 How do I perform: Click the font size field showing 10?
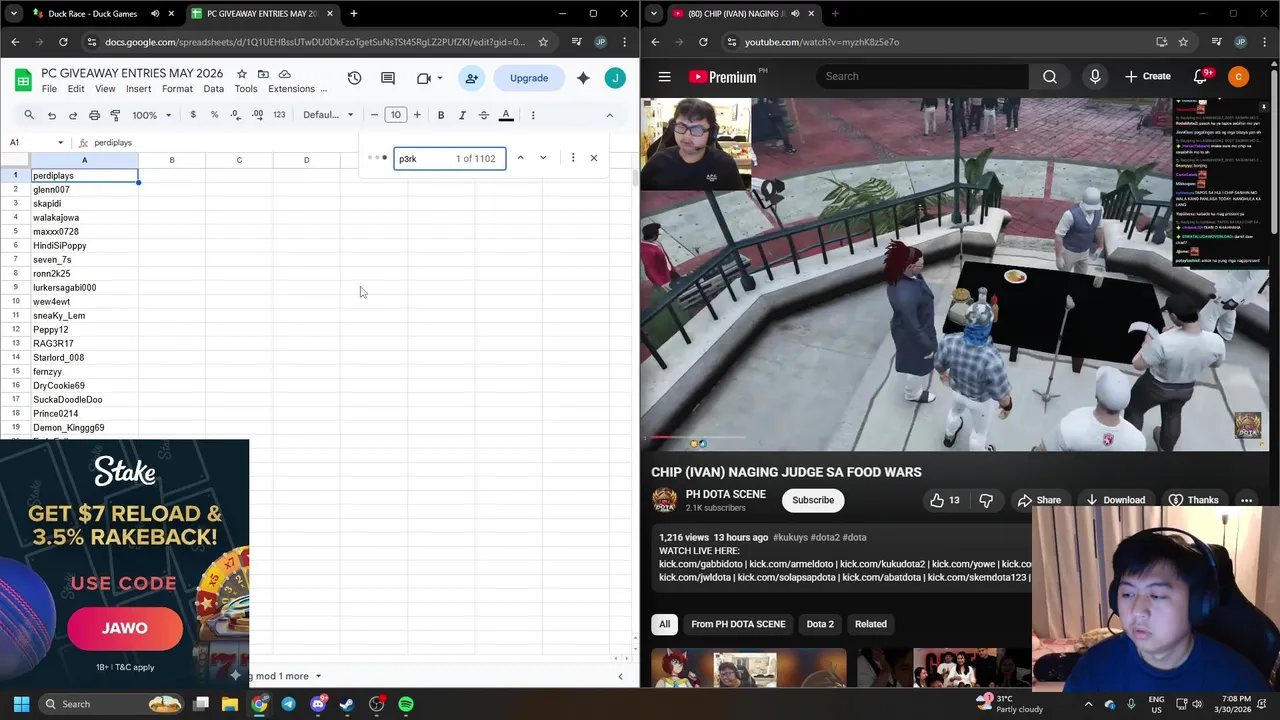click(x=396, y=115)
